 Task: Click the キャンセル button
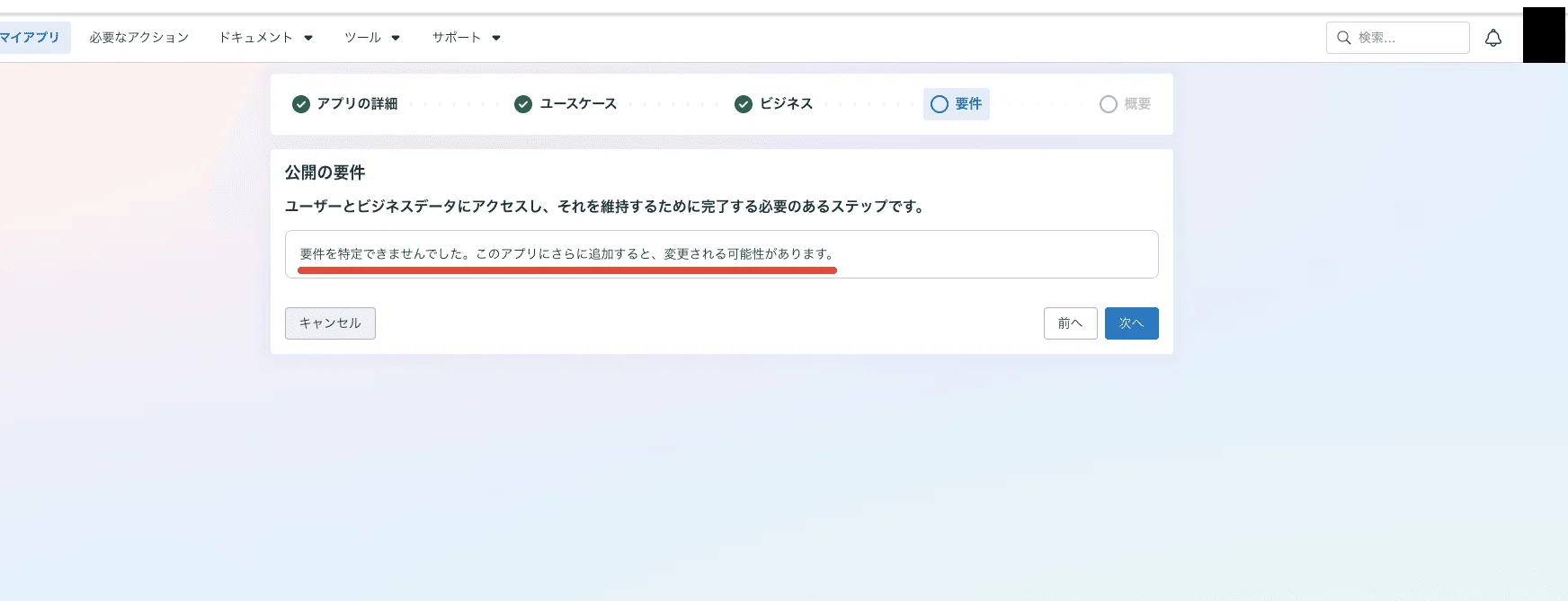click(x=330, y=323)
